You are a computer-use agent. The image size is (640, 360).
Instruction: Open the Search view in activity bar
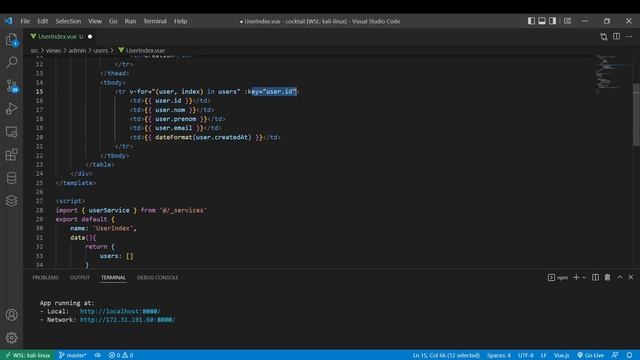(11, 62)
